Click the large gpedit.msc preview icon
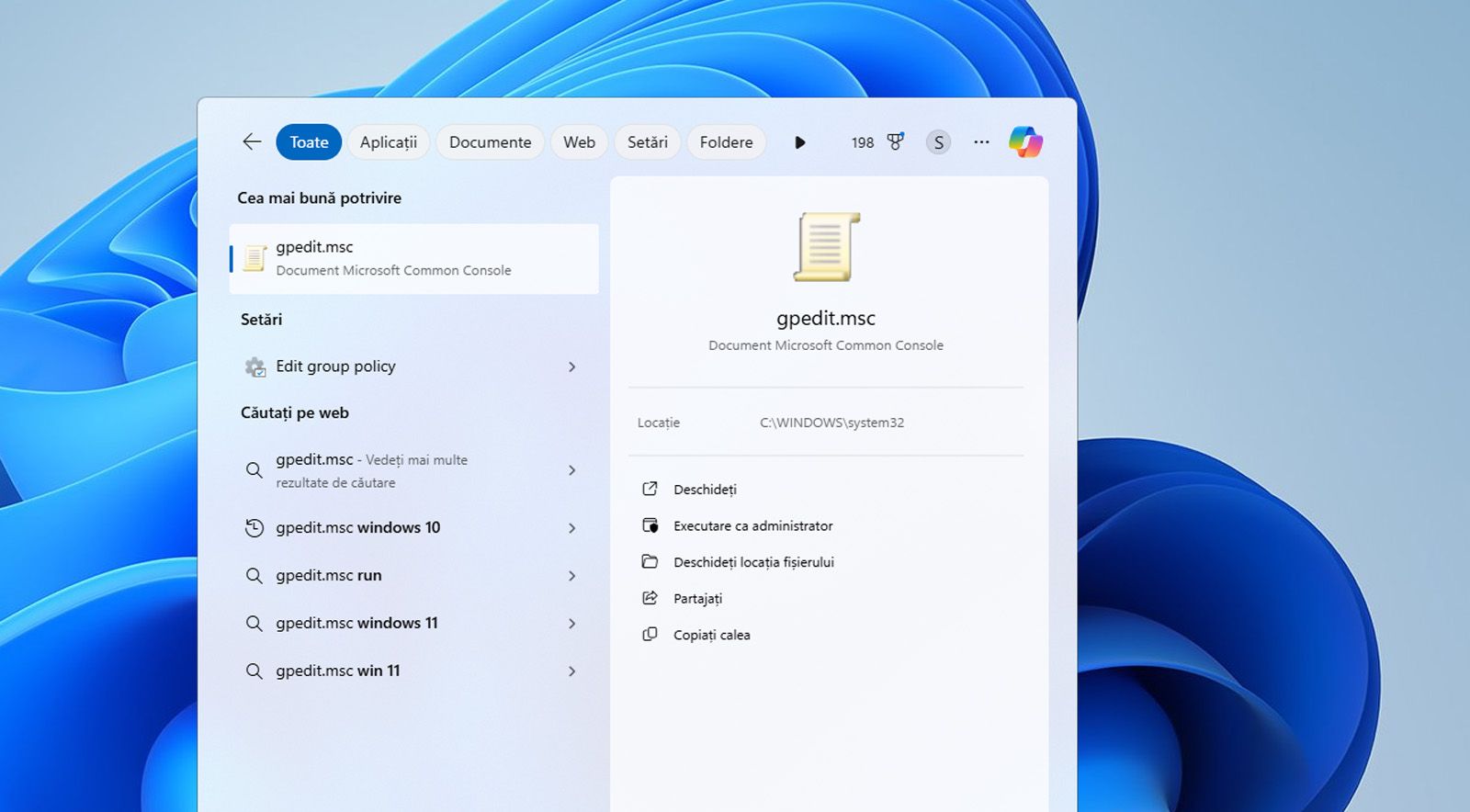 [x=826, y=247]
